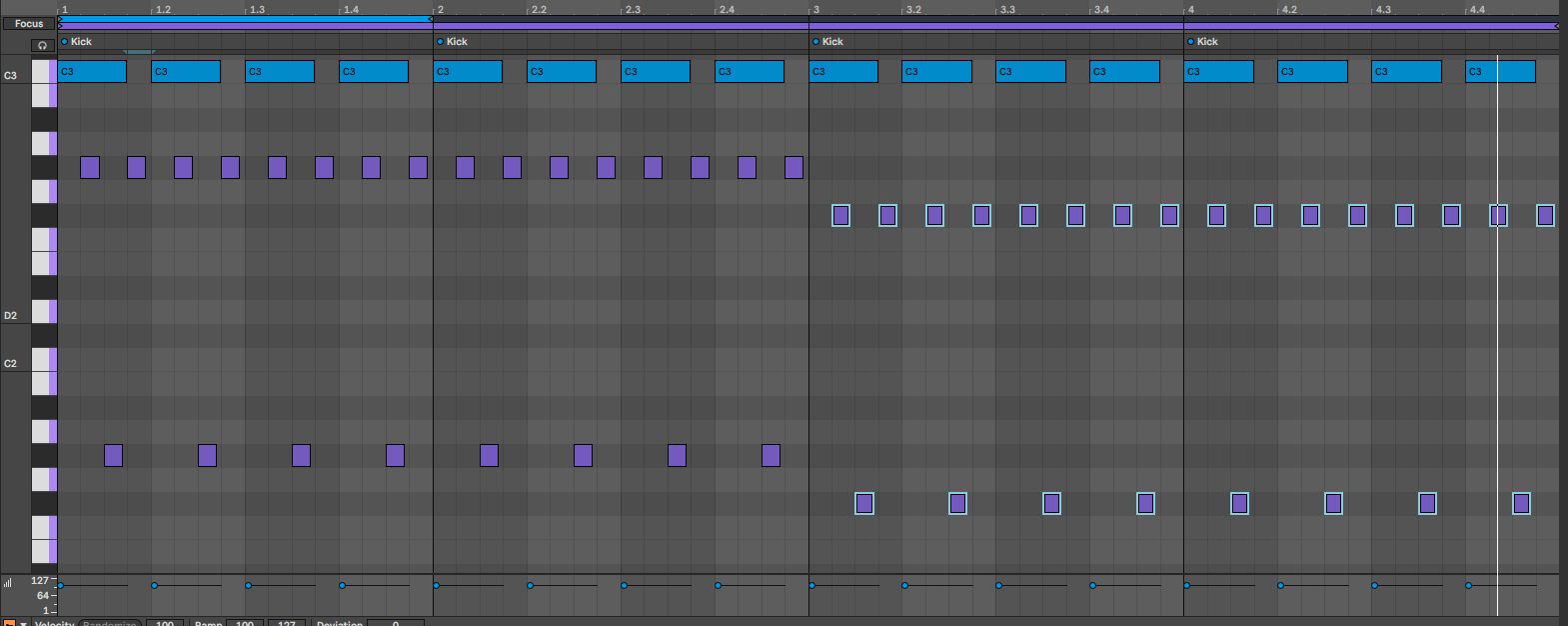Toggle the Focus button
This screenshot has width=1568, height=626.
pos(29,23)
